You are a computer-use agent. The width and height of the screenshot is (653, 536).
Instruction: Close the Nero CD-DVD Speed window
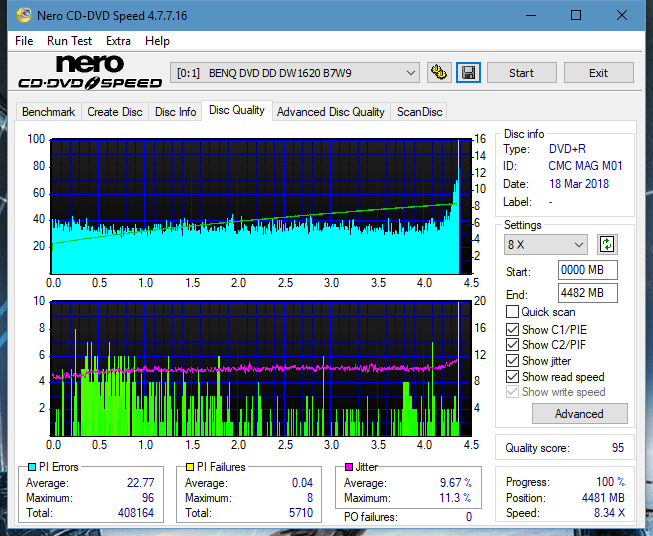coord(622,15)
